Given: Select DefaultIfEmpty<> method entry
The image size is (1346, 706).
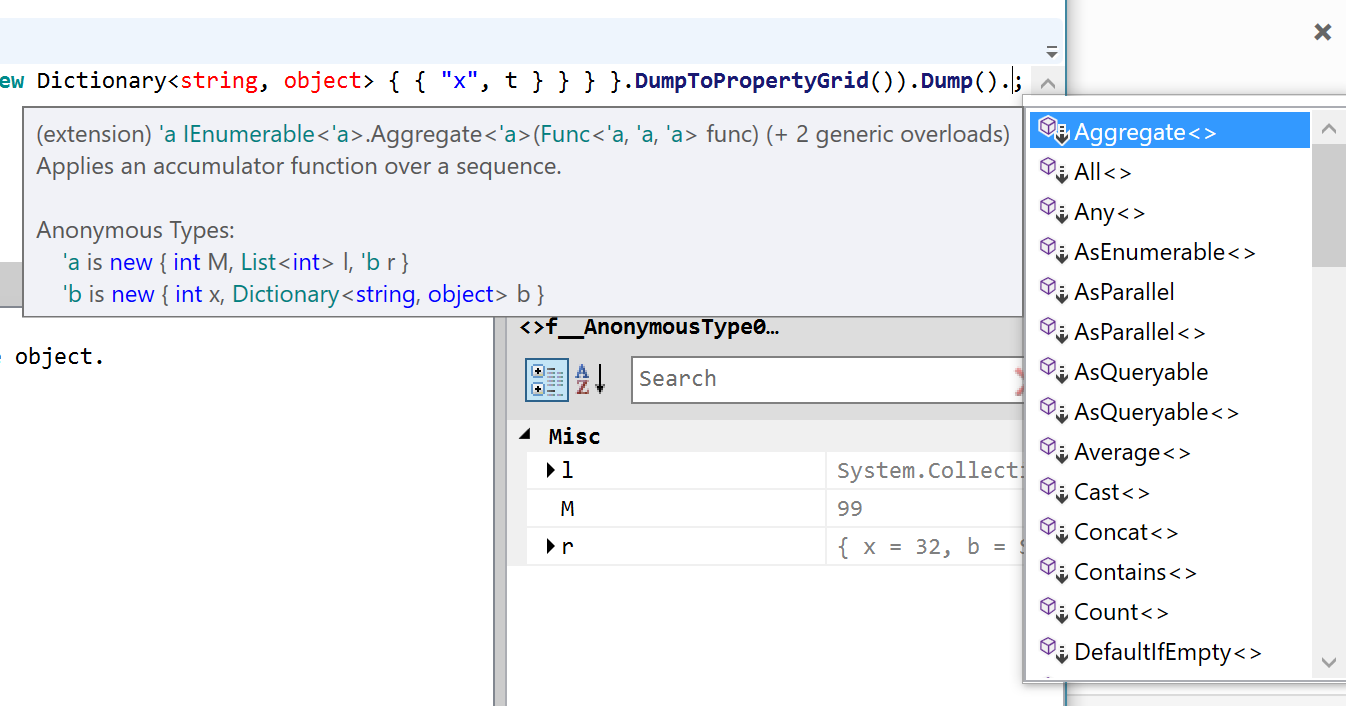Looking at the screenshot, I should tap(1169, 652).
